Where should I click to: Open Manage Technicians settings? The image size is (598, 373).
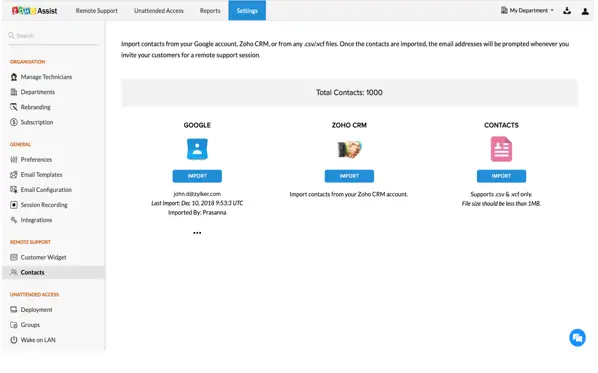coord(46,77)
